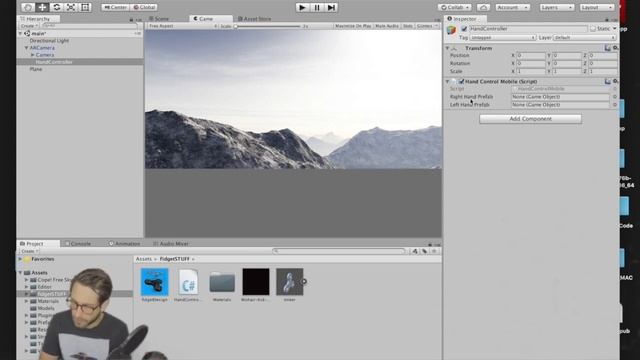Expand the Camera hierarchy item
Screen dimensions: 640x360
click(x=33, y=55)
